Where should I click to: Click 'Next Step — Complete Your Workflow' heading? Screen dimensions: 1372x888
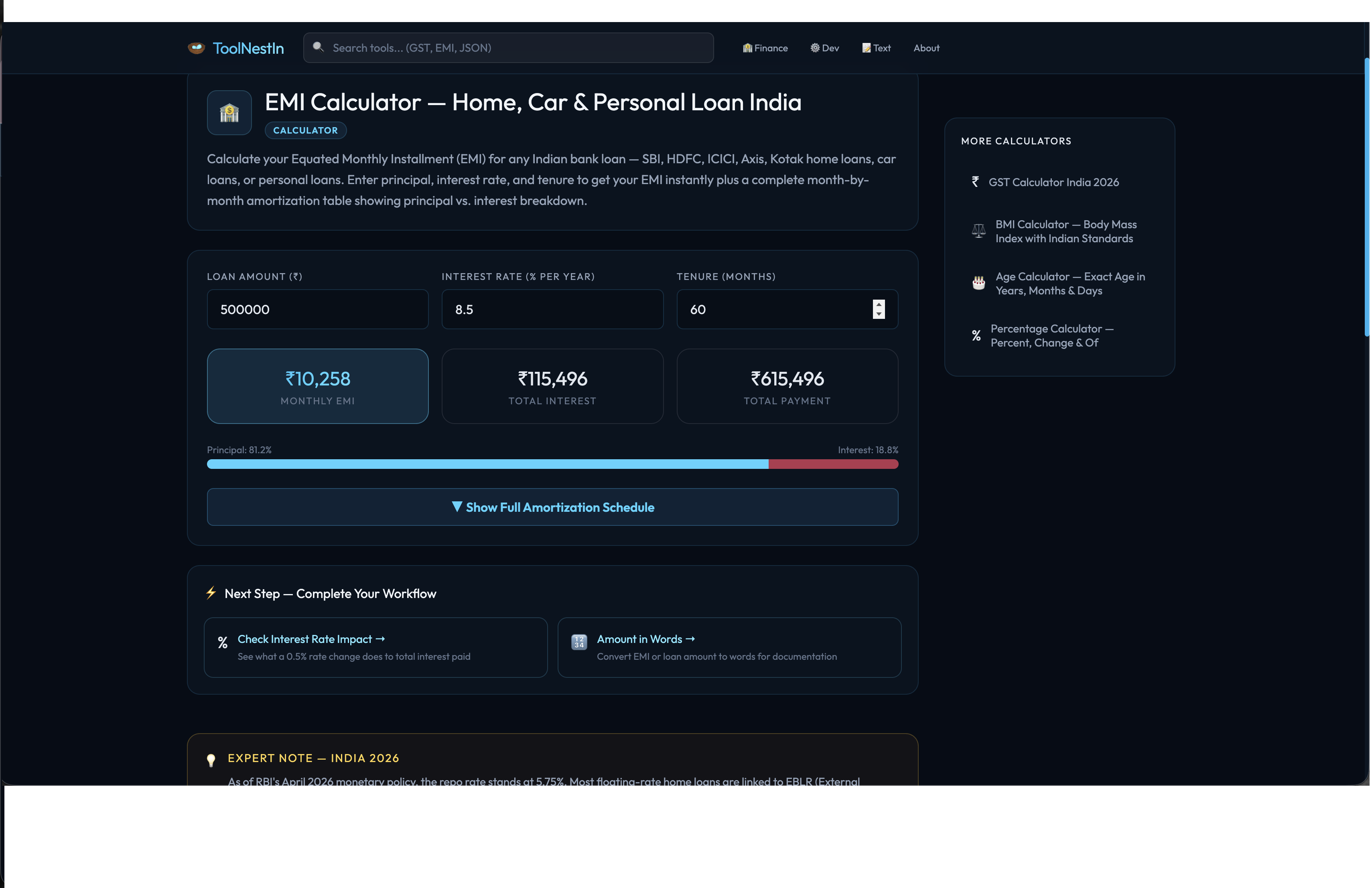click(x=330, y=594)
